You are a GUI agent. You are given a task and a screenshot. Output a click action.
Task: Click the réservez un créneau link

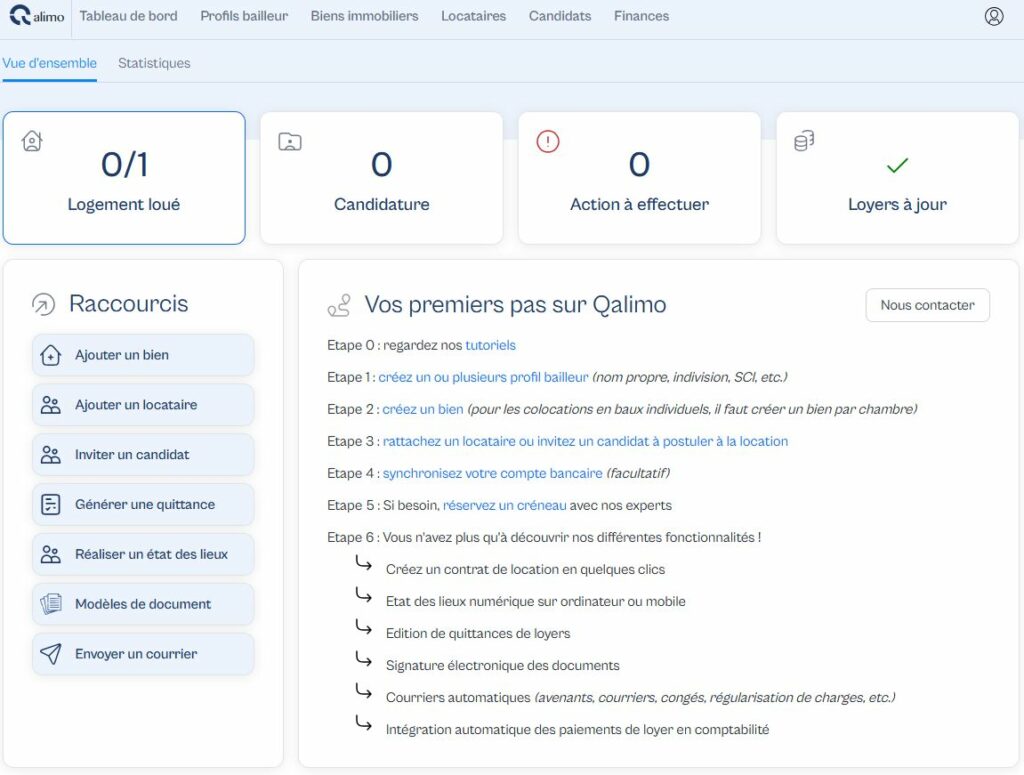(505, 505)
